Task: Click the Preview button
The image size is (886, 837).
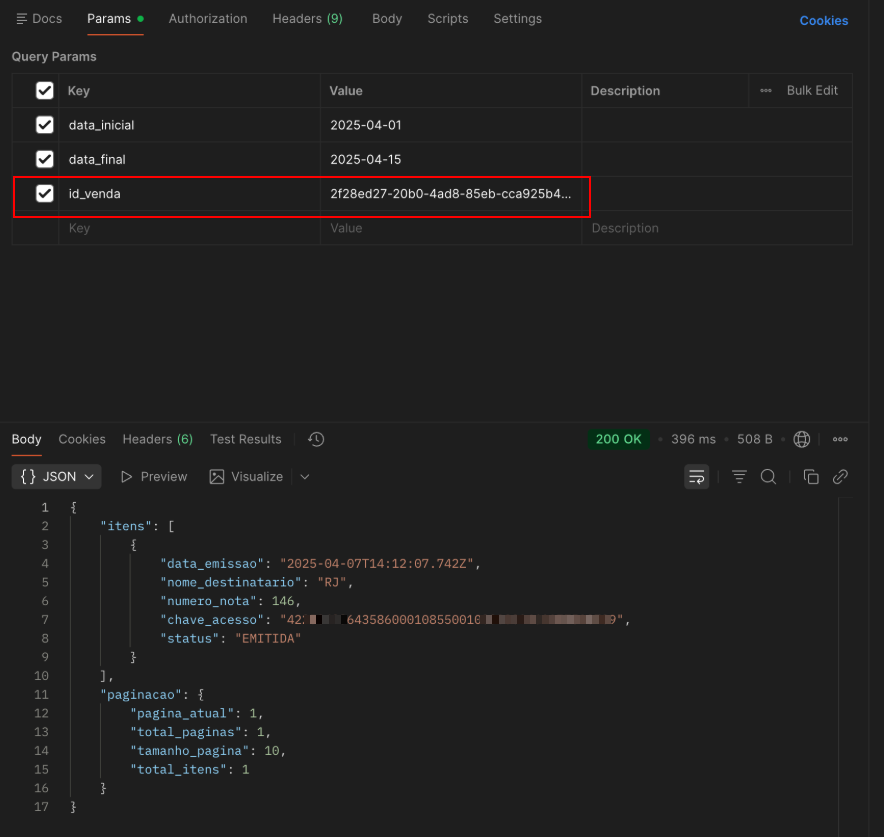Action: point(154,477)
